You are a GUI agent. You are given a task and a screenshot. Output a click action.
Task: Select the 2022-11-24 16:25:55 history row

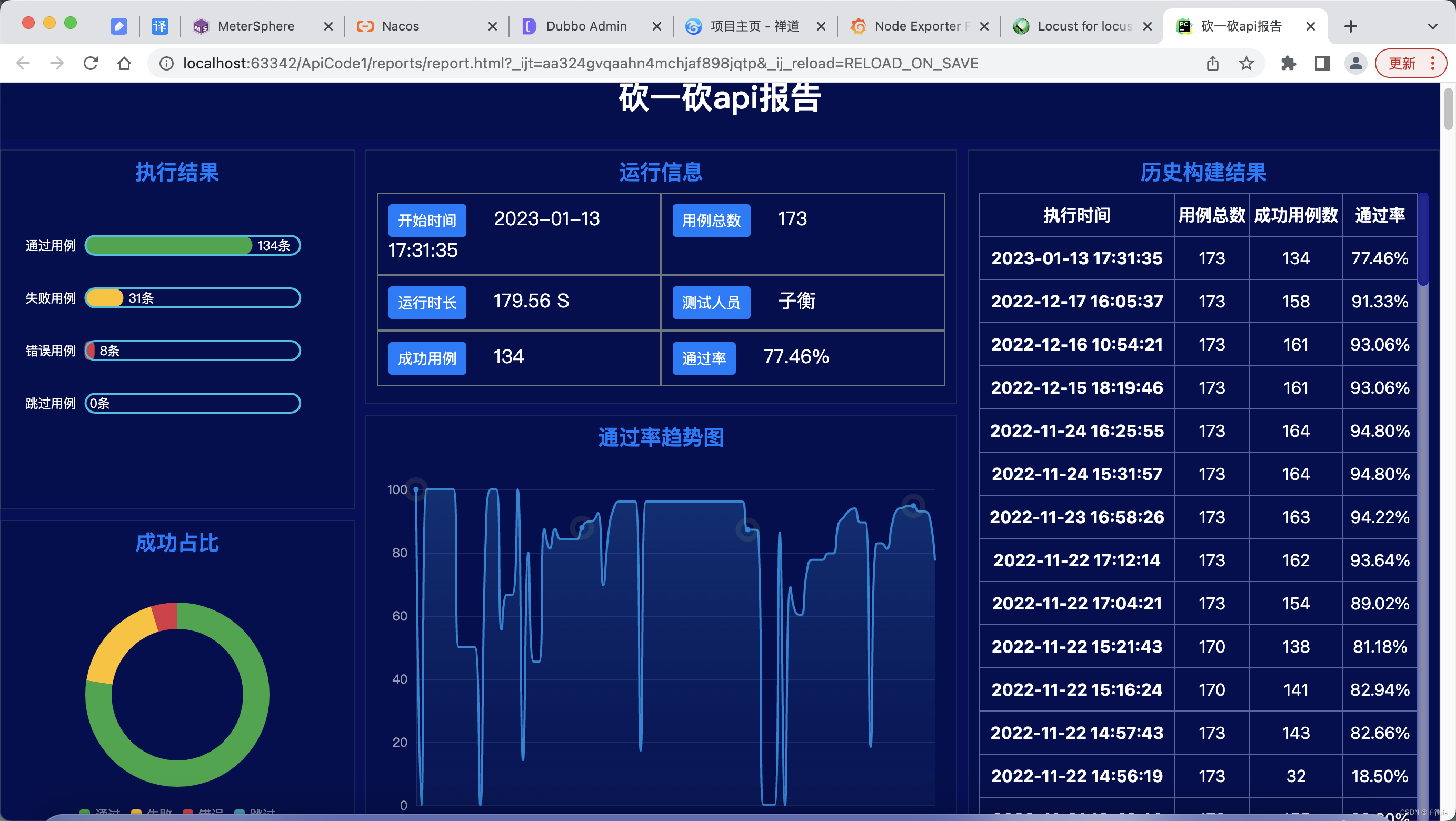coord(1198,430)
